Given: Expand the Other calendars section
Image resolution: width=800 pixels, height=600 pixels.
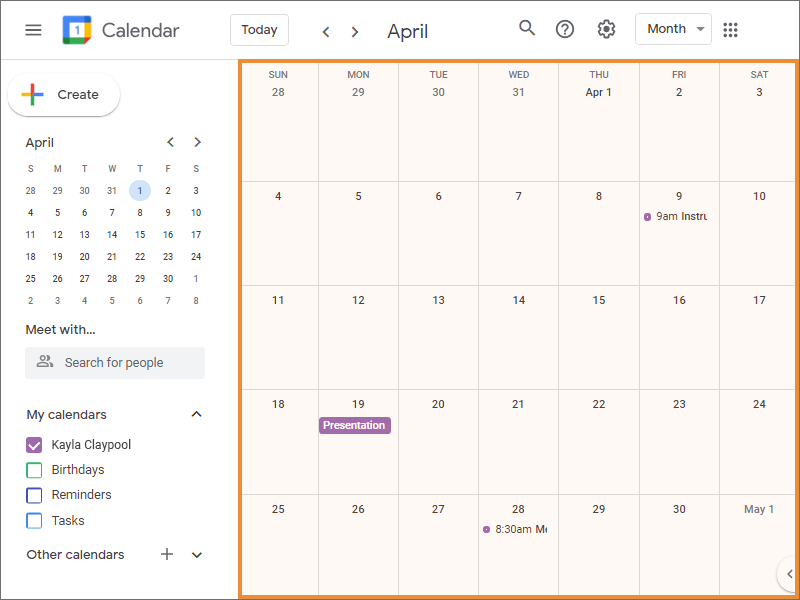Looking at the screenshot, I should [197, 554].
